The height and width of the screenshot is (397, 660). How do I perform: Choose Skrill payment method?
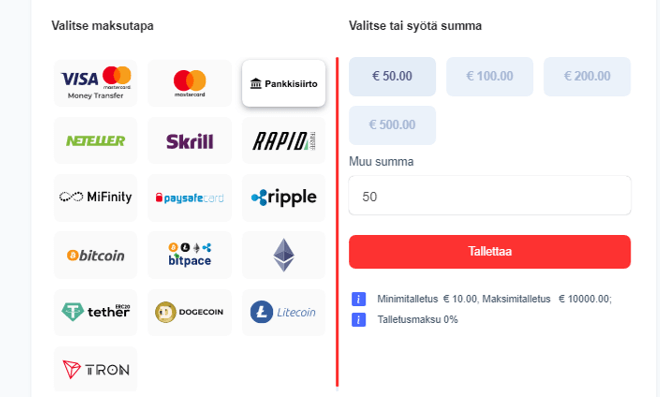(x=189, y=141)
